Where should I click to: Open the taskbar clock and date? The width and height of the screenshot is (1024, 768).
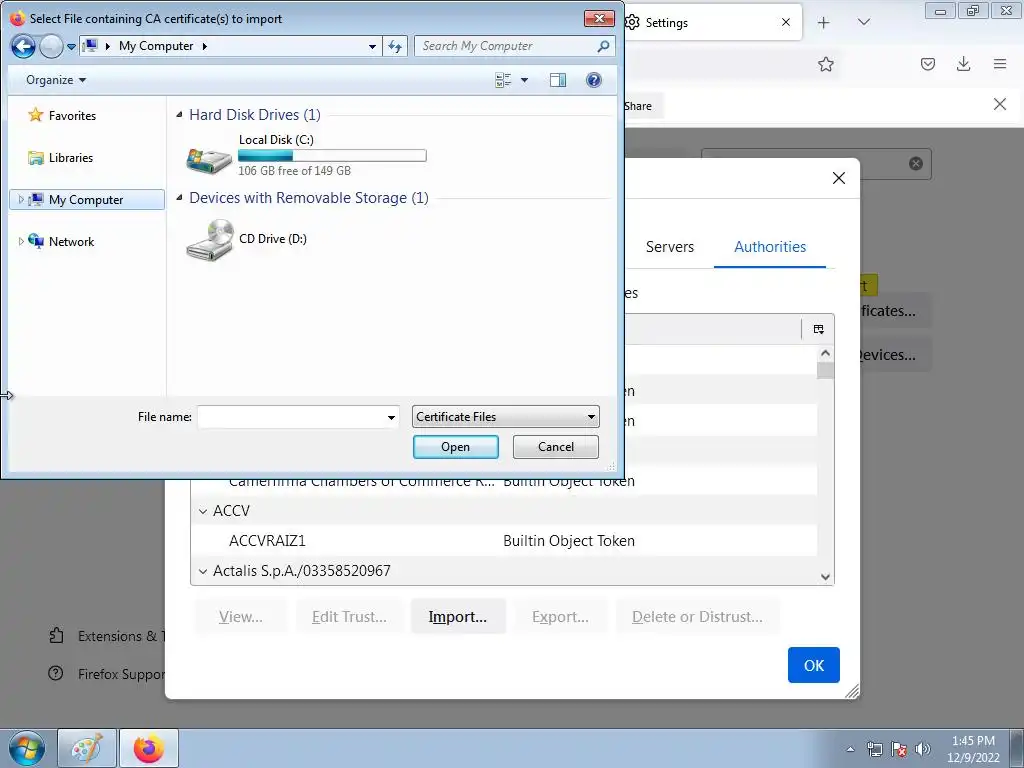pos(973,749)
